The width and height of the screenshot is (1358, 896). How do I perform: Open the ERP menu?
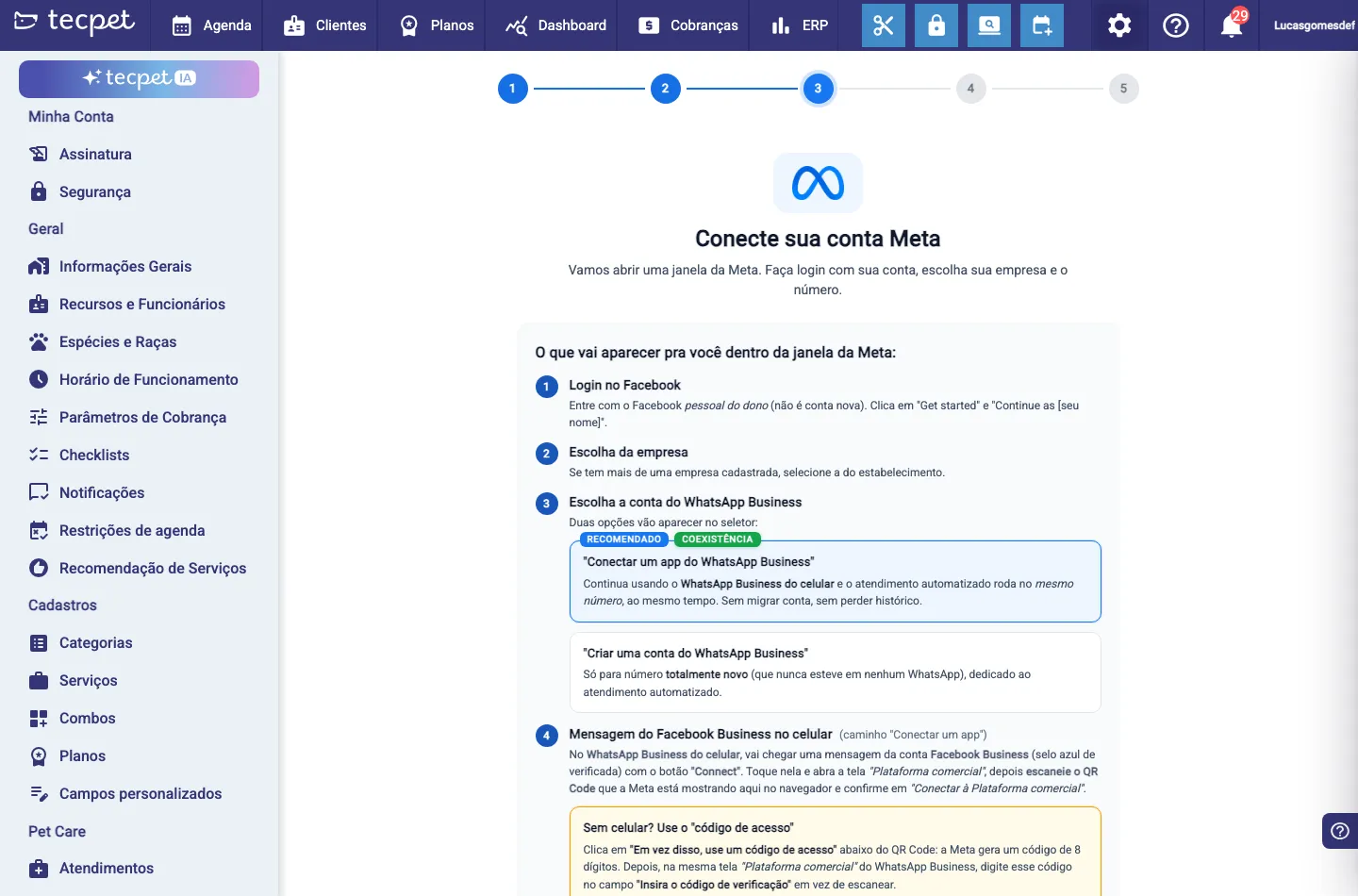point(800,25)
